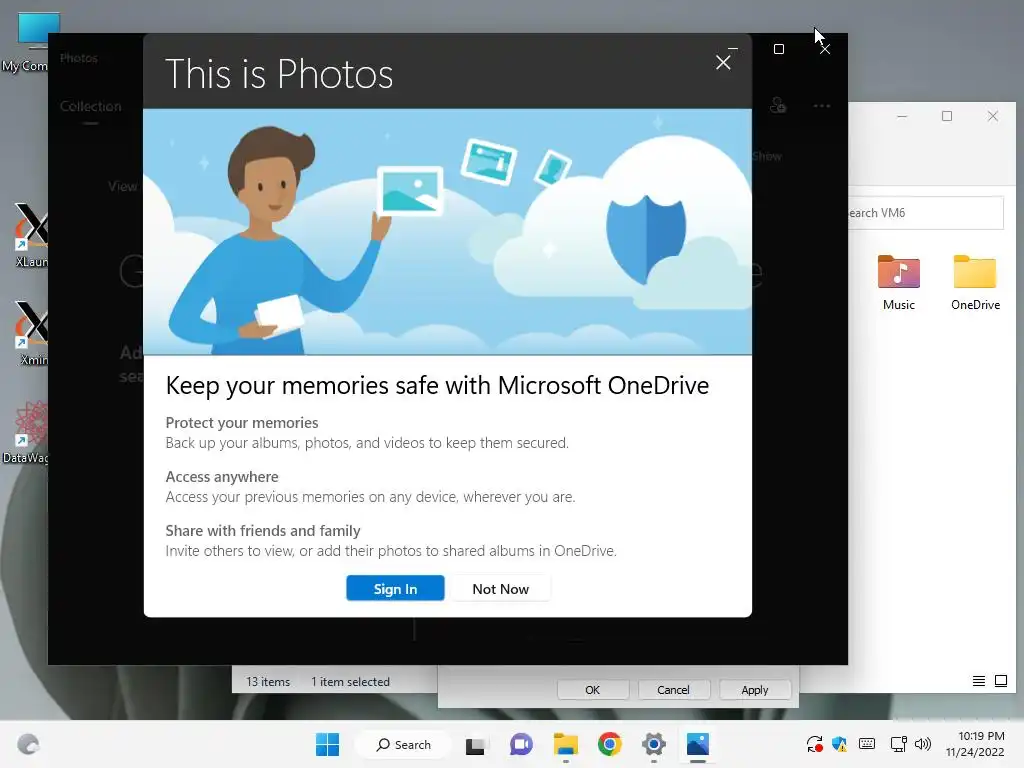Image resolution: width=1024 pixels, height=768 pixels.
Task: Close the This is Photos dialog
Action: [723, 63]
